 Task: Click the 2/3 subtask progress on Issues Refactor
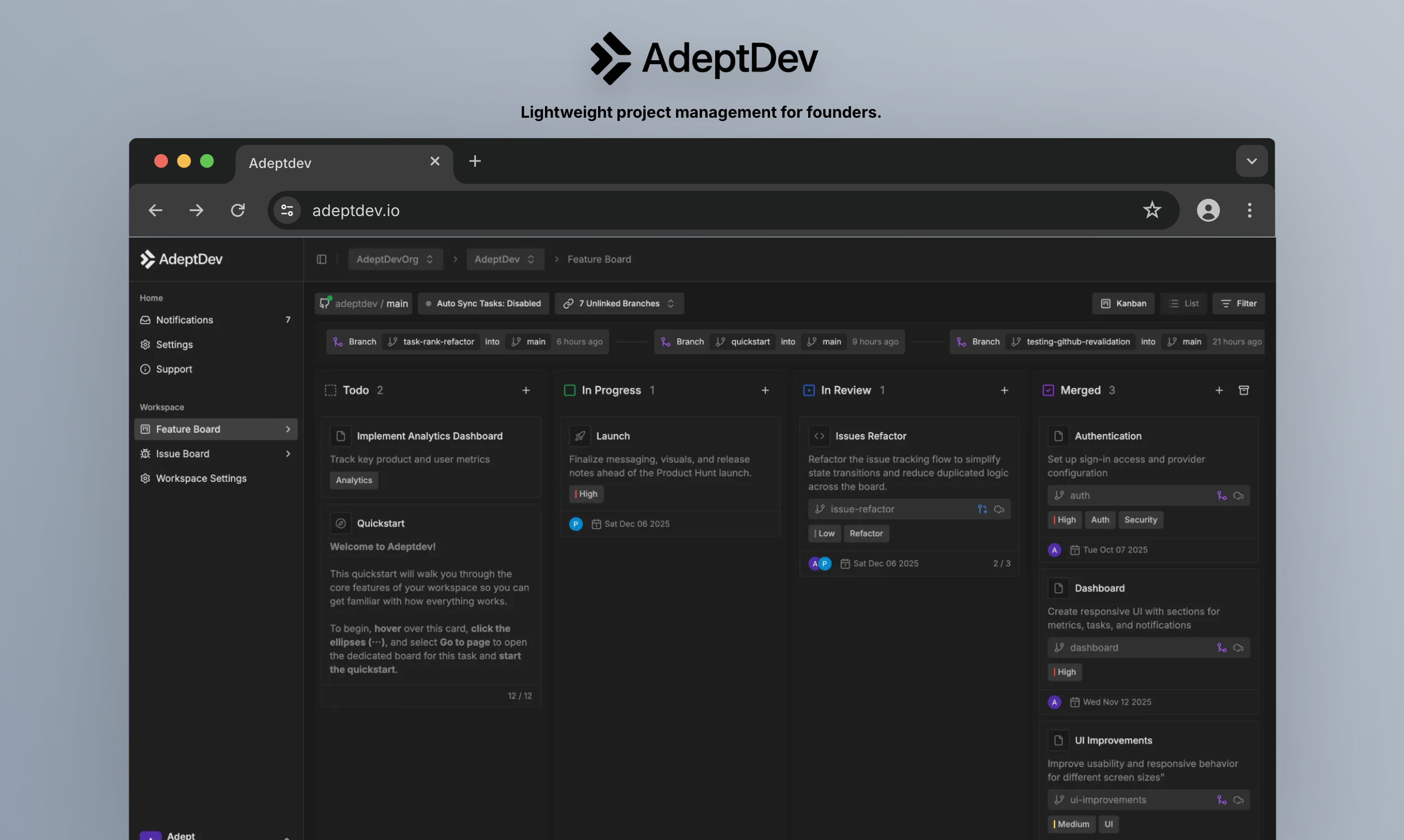point(1001,563)
